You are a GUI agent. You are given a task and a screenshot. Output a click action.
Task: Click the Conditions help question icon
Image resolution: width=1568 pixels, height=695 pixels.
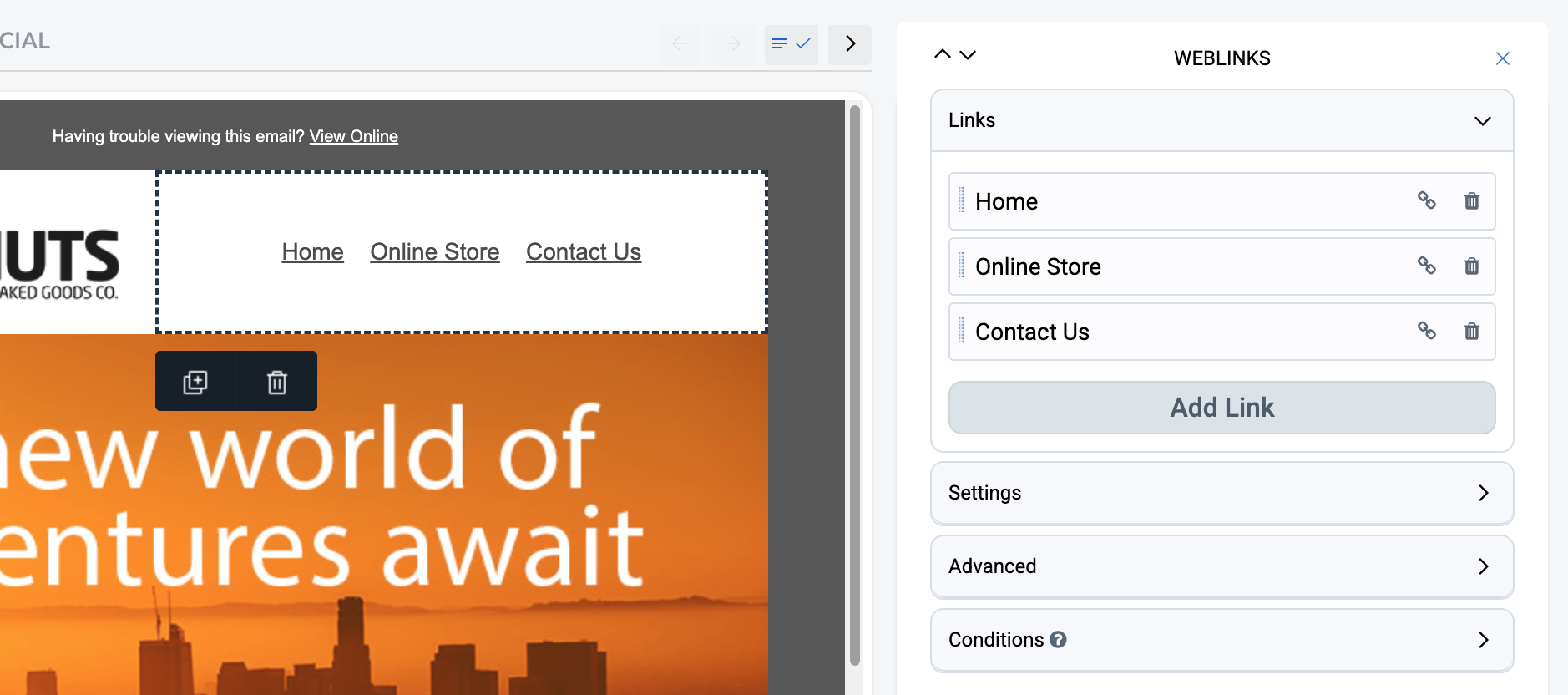[1058, 640]
